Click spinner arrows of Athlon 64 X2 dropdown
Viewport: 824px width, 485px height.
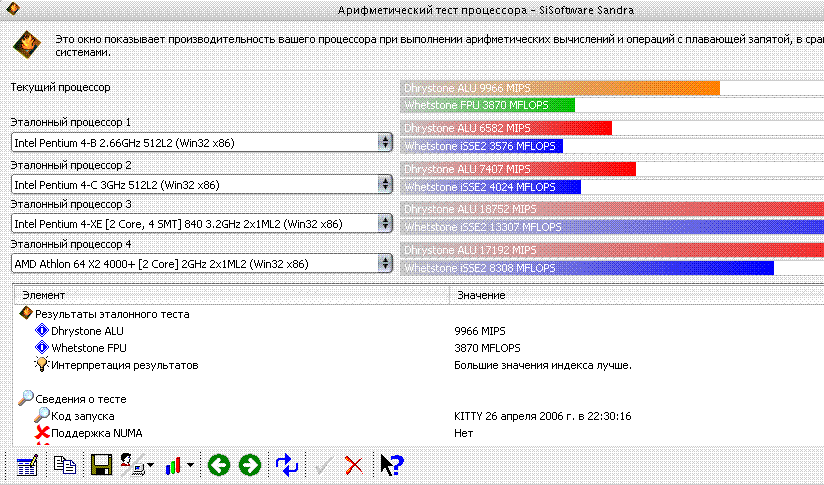point(385,264)
